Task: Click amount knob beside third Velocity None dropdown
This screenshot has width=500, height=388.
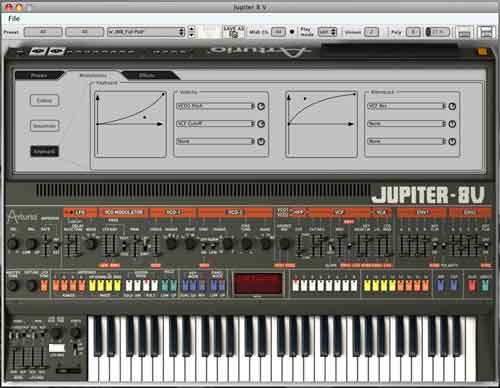Action: pos(261,142)
